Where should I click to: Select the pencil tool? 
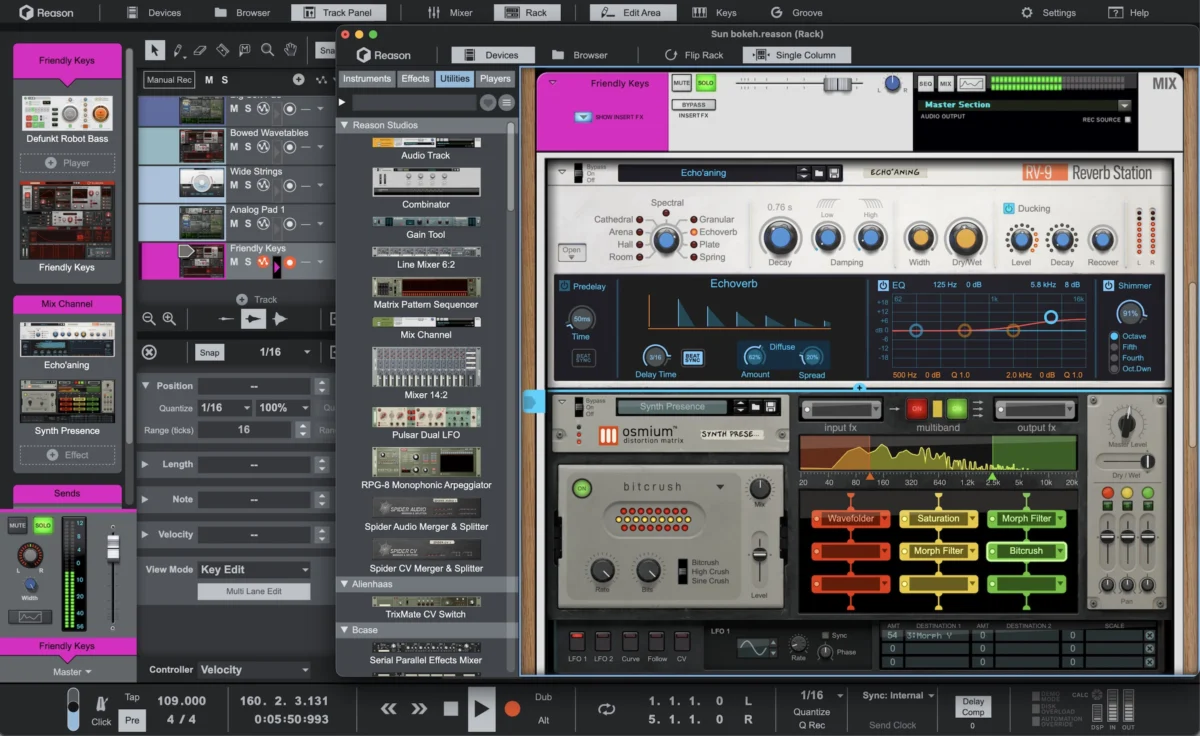[x=178, y=50]
